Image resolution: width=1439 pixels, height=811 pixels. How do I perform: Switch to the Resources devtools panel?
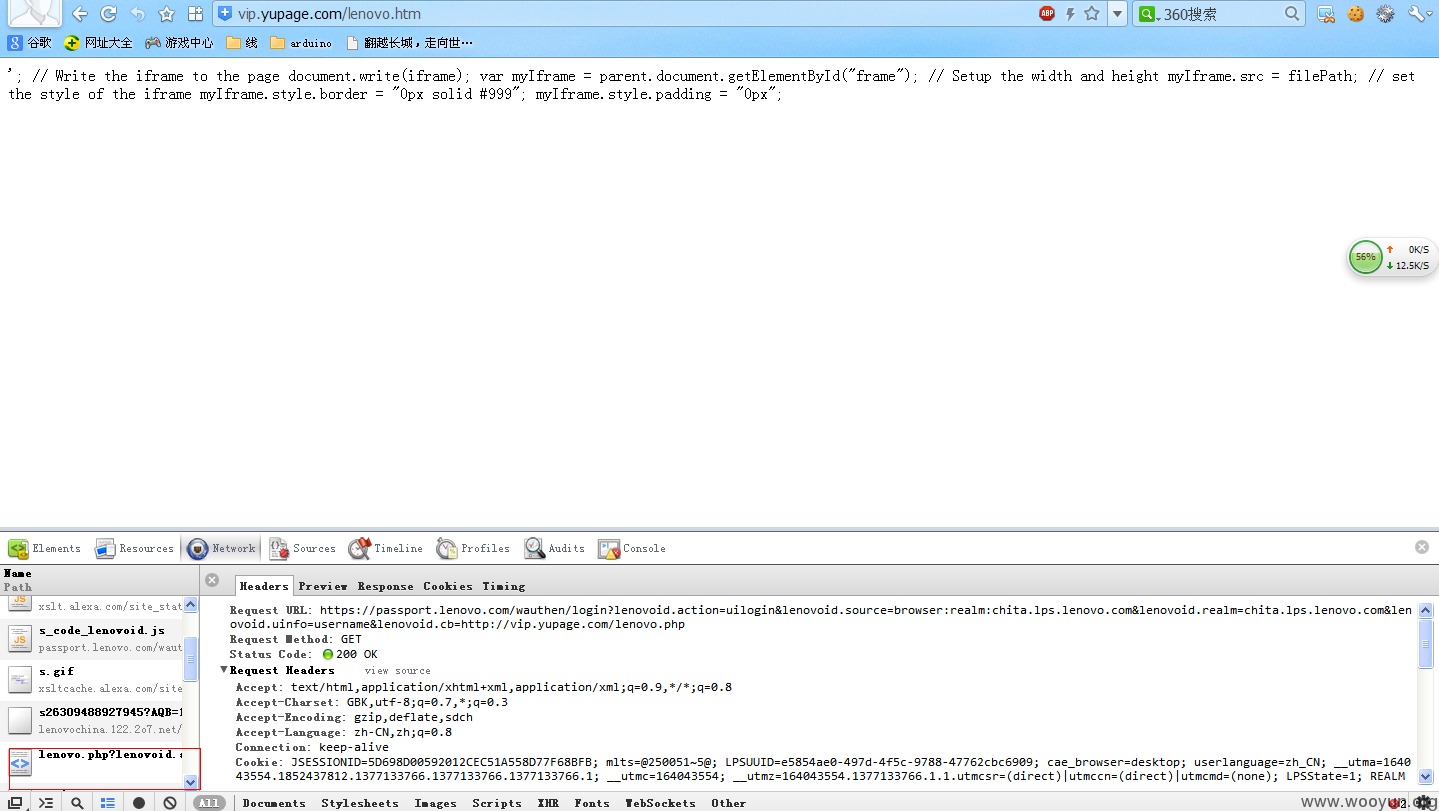[134, 548]
